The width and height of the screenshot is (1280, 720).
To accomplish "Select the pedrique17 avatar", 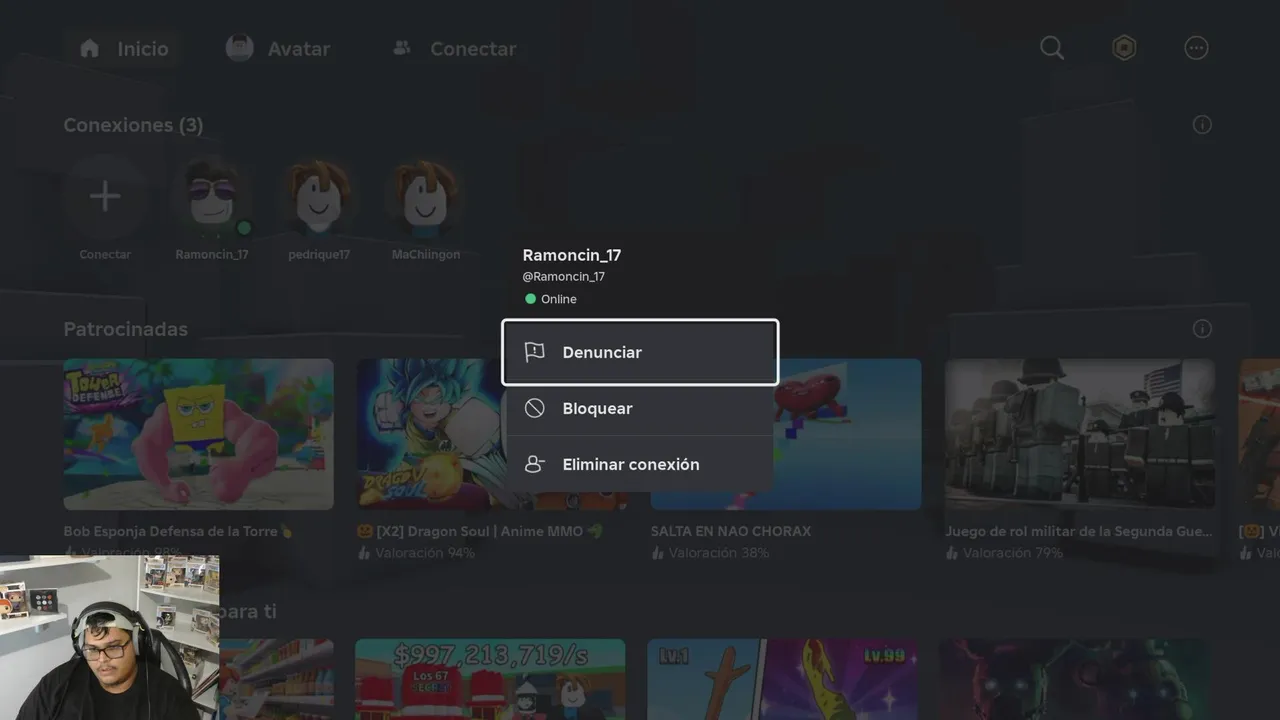I will pyautogui.click(x=319, y=196).
